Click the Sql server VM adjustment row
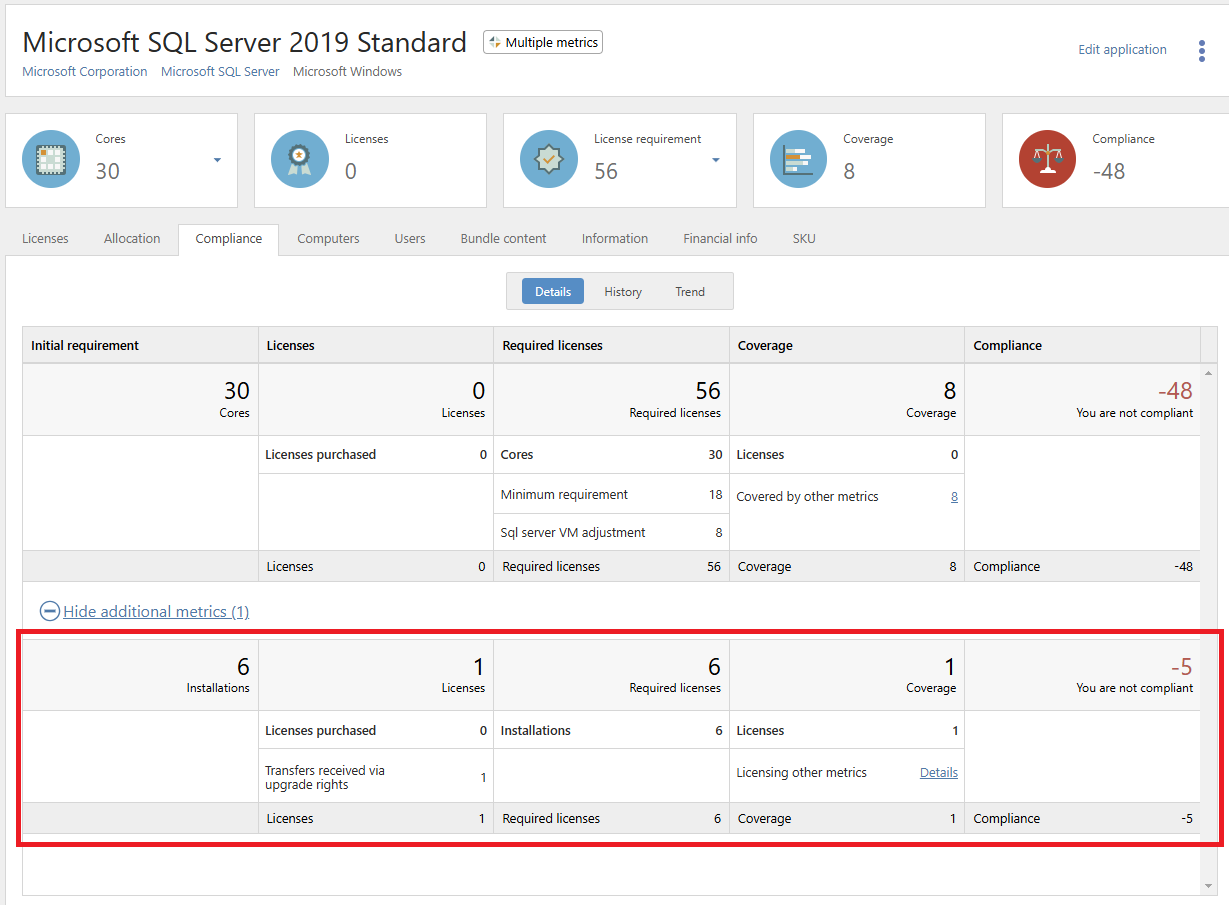This screenshot has width=1229, height=905. click(x=612, y=532)
